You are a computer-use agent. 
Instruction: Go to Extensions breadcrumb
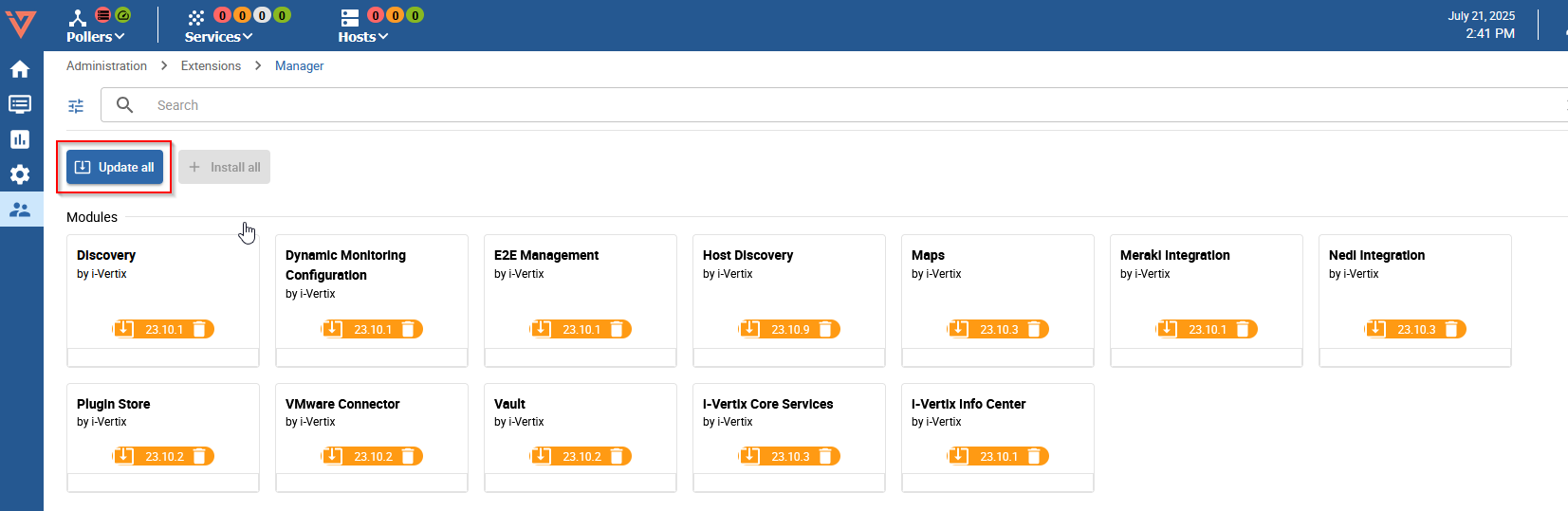click(x=211, y=65)
